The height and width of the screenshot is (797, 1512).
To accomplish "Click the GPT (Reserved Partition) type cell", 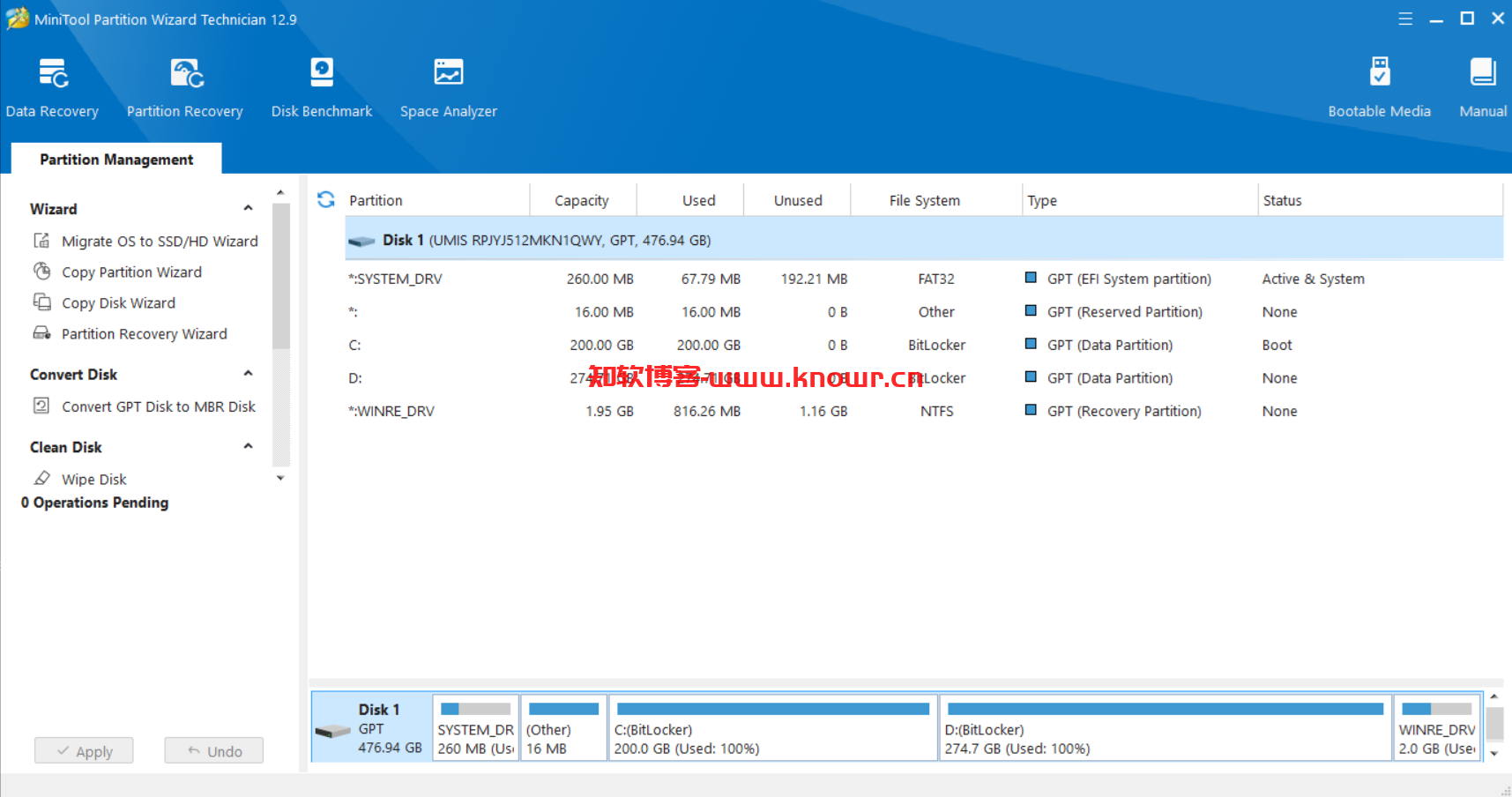I will [x=1125, y=312].
